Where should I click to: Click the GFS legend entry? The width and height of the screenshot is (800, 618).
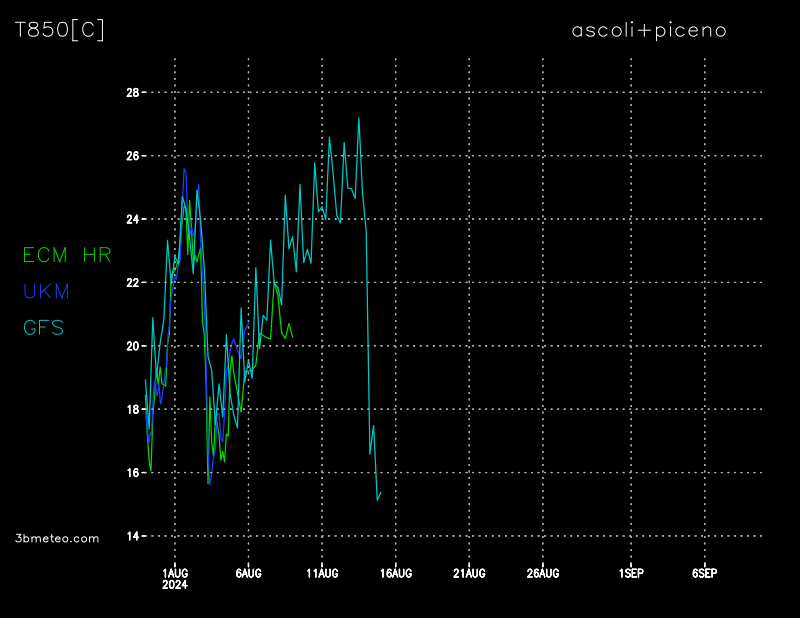[x=43, y=327]
